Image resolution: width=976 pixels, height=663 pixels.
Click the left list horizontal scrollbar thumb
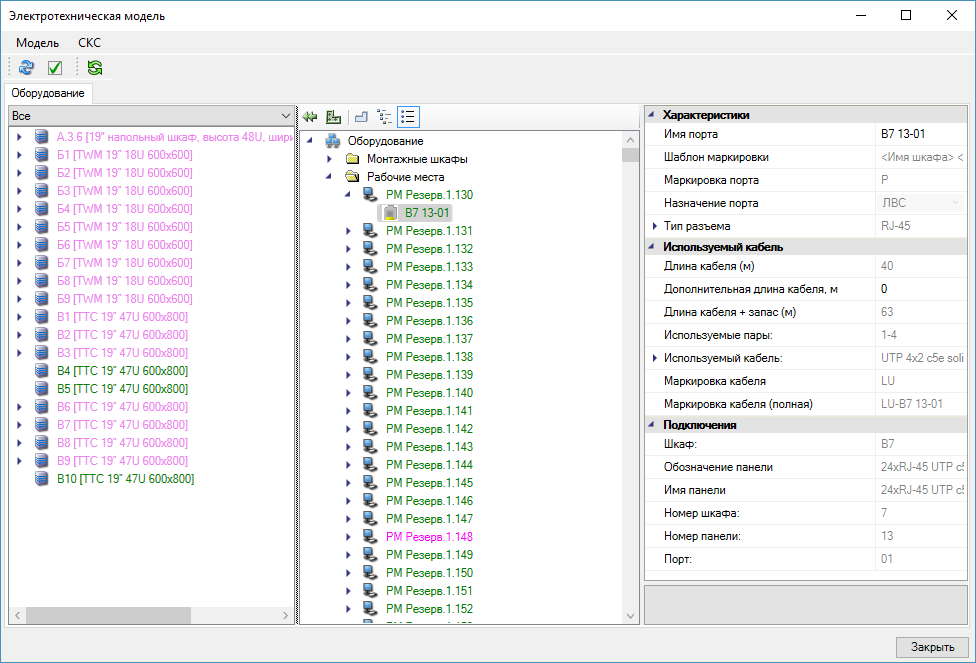(108, 615)
